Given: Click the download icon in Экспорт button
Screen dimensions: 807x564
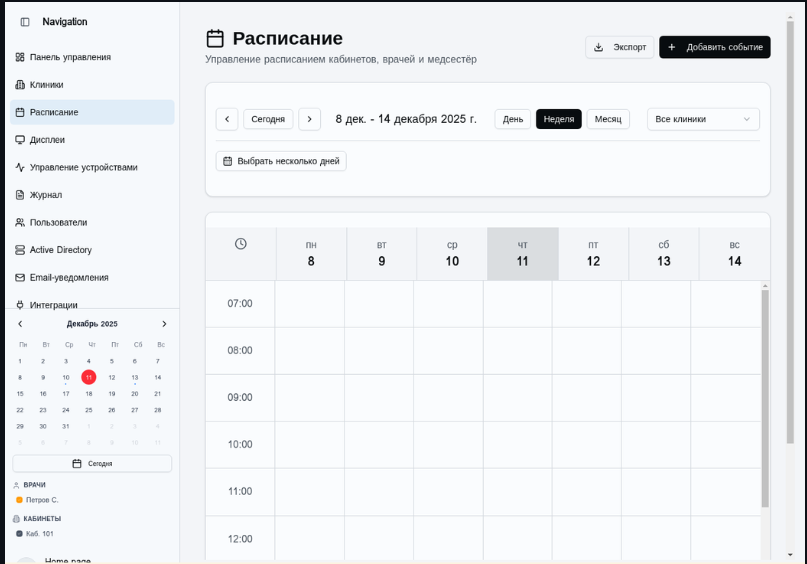Looking at the screenshot, I should 599,47.
